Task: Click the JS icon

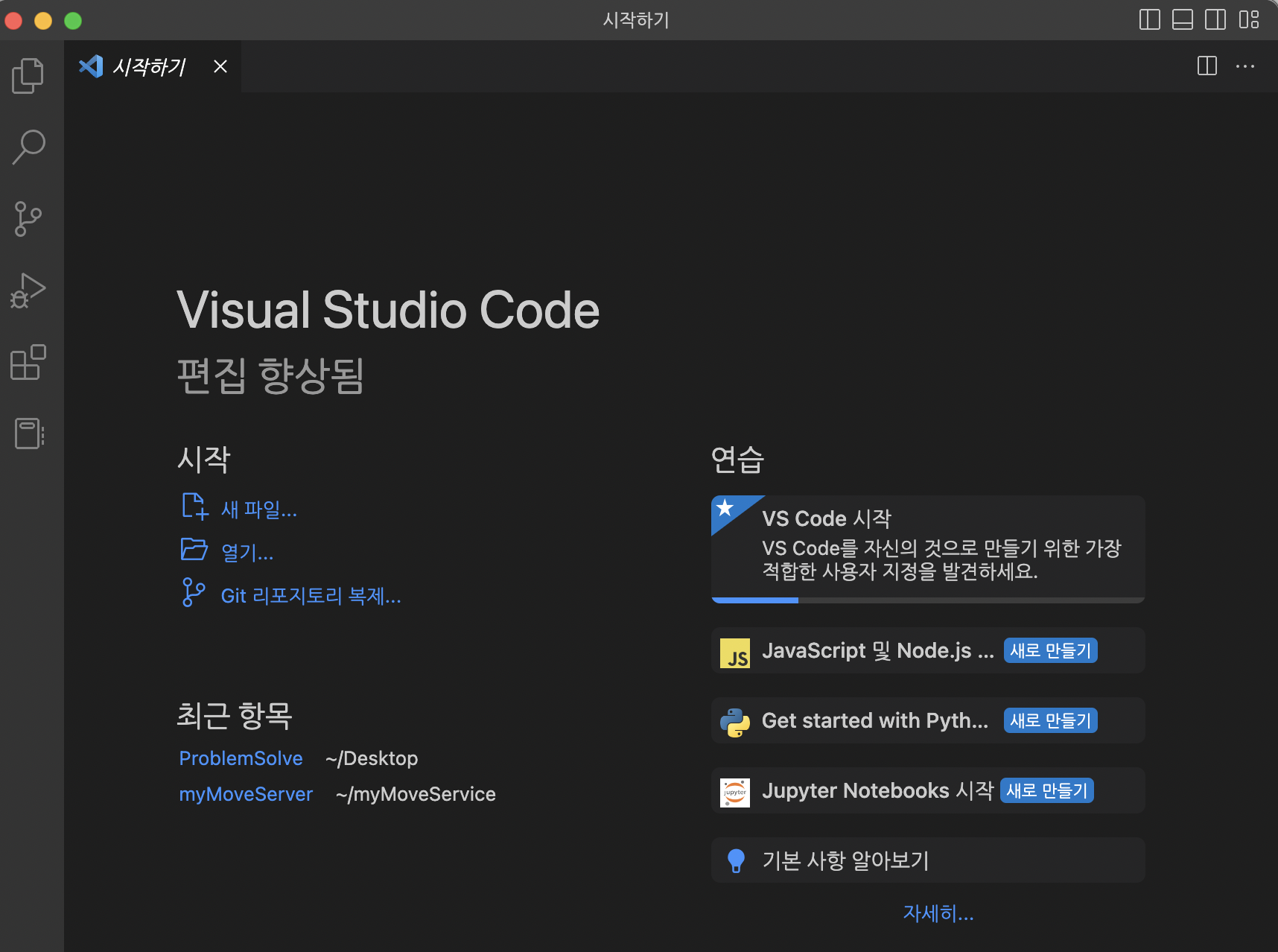Action: point(735,653)
